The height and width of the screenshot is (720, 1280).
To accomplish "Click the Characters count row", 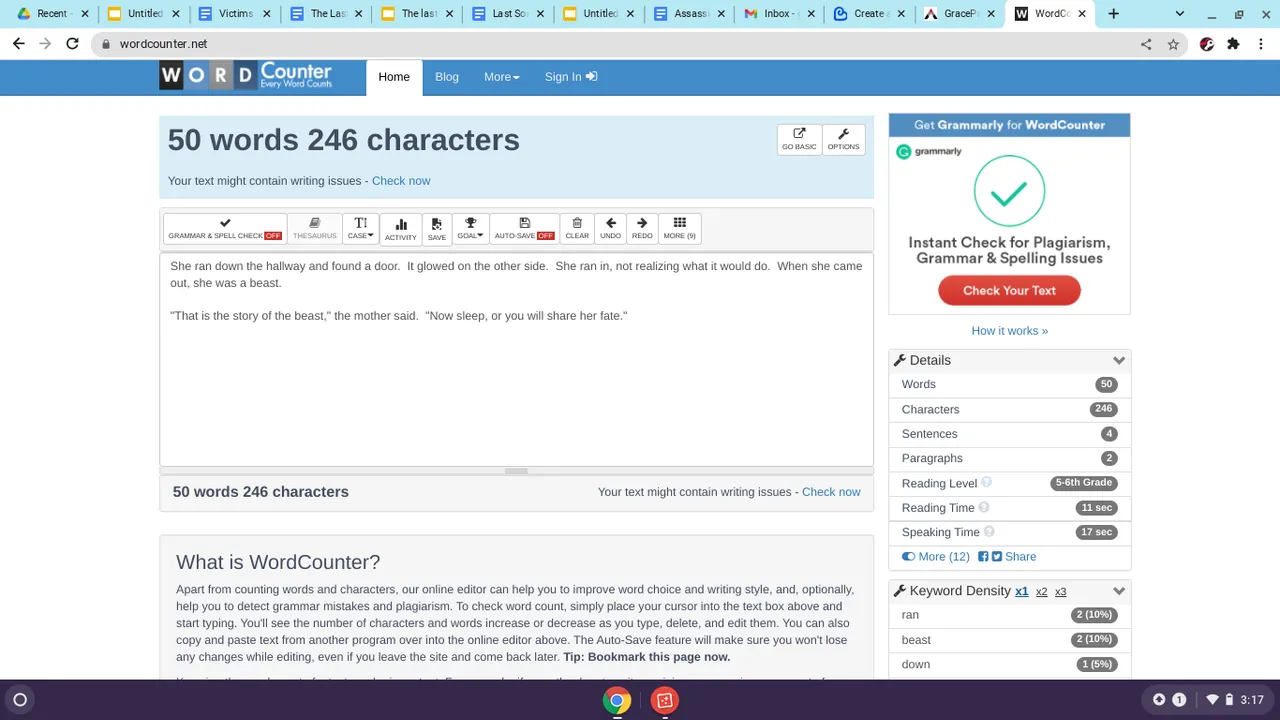I will 1010,409.
